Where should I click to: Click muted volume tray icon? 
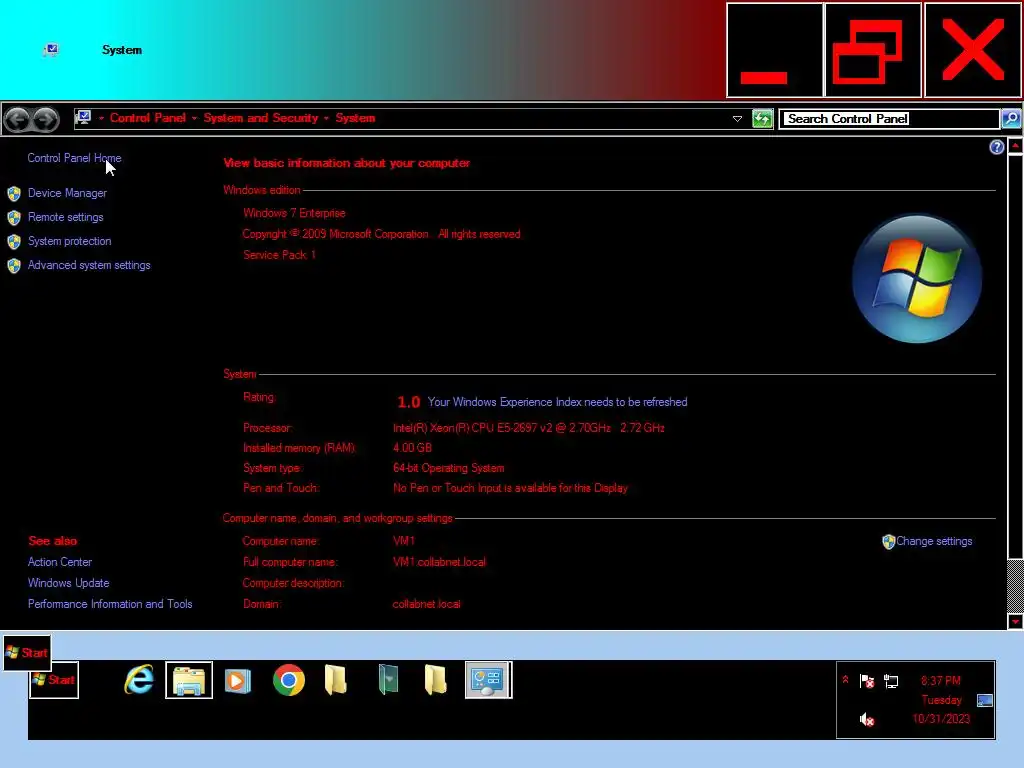[867, 719]
